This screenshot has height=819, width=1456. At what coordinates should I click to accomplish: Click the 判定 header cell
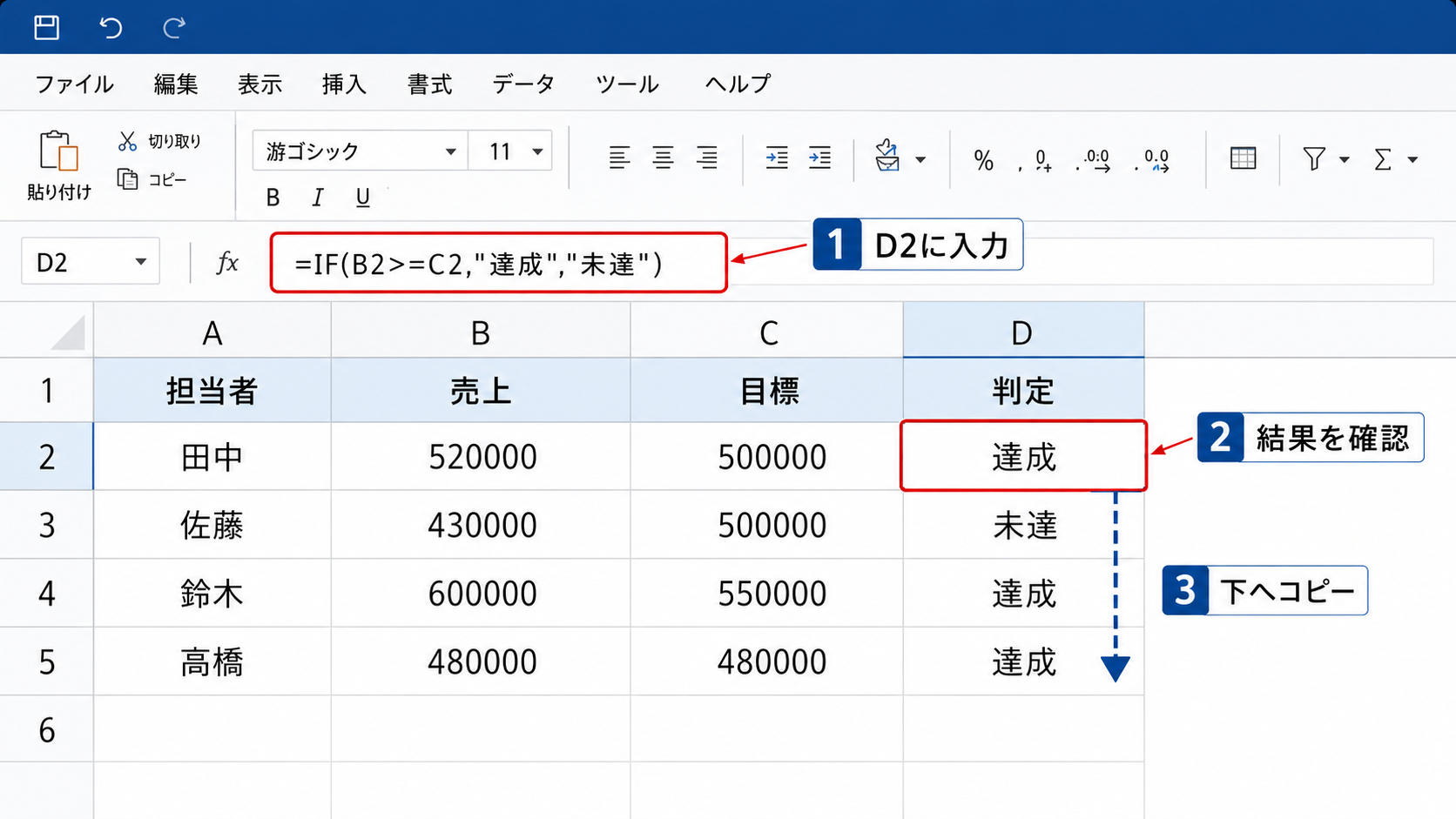(1023, 391)
